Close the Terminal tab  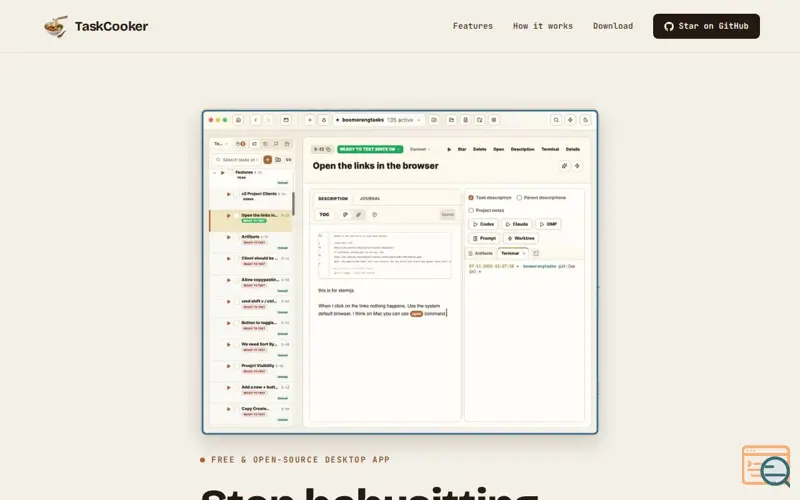pos(524,254)
